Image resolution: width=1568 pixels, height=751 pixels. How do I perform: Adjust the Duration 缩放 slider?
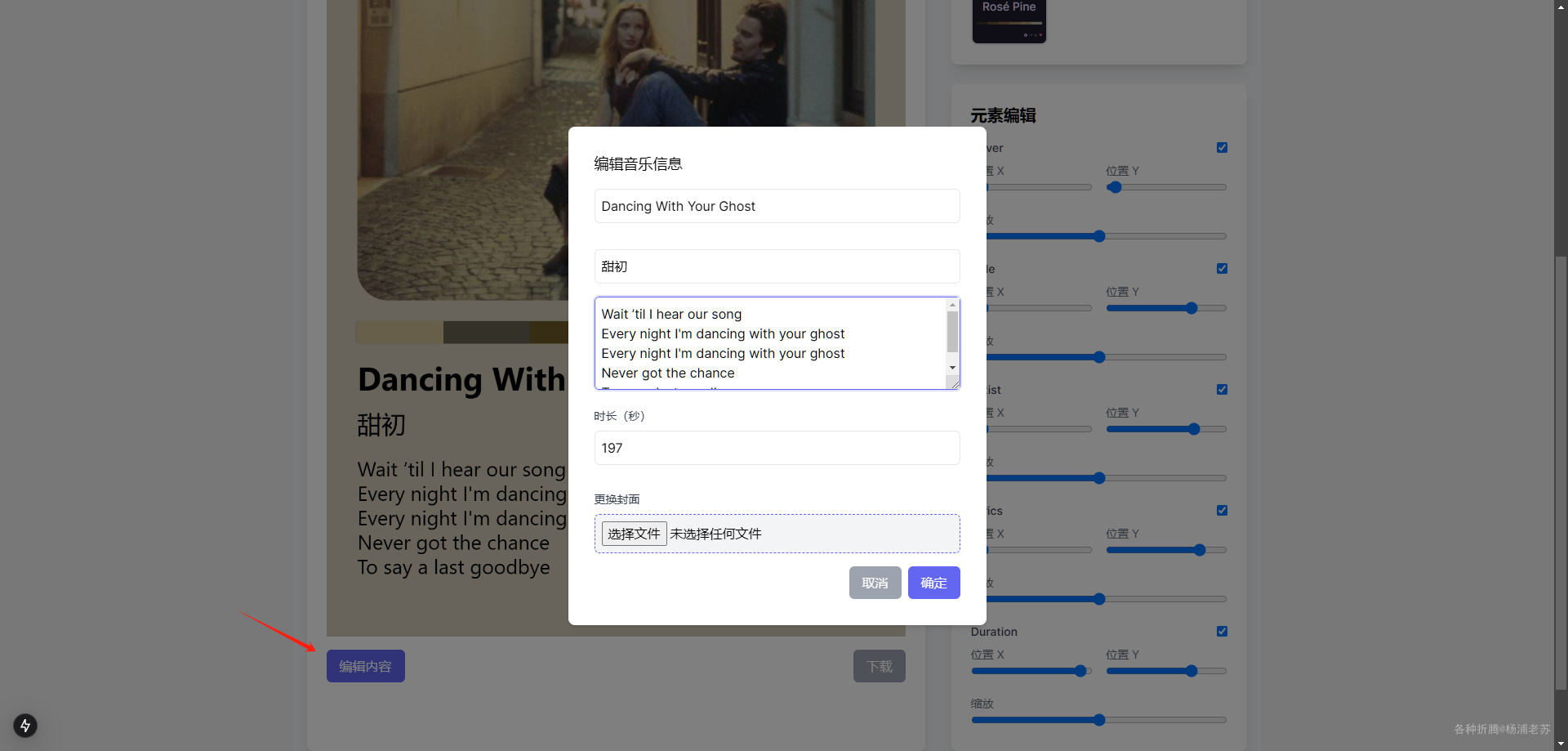(x=1099, y=720)
